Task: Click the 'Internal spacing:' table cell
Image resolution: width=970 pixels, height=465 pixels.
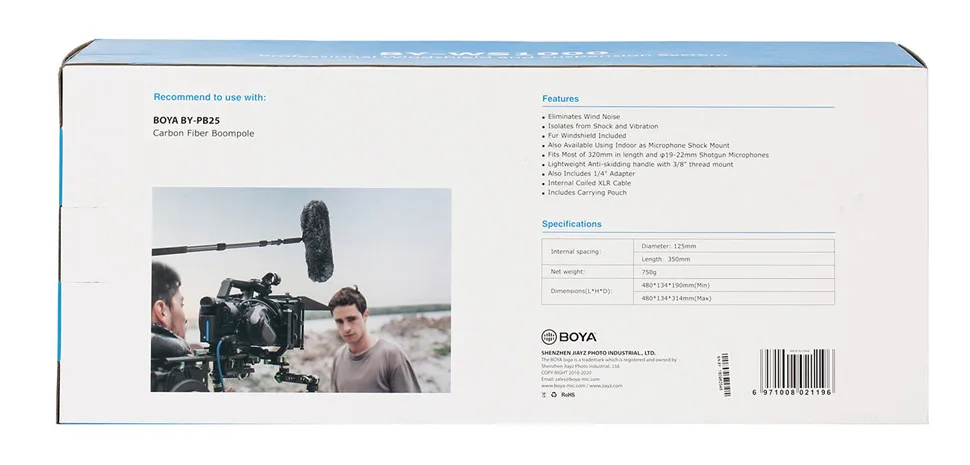Action: click(x=588, y=252)
